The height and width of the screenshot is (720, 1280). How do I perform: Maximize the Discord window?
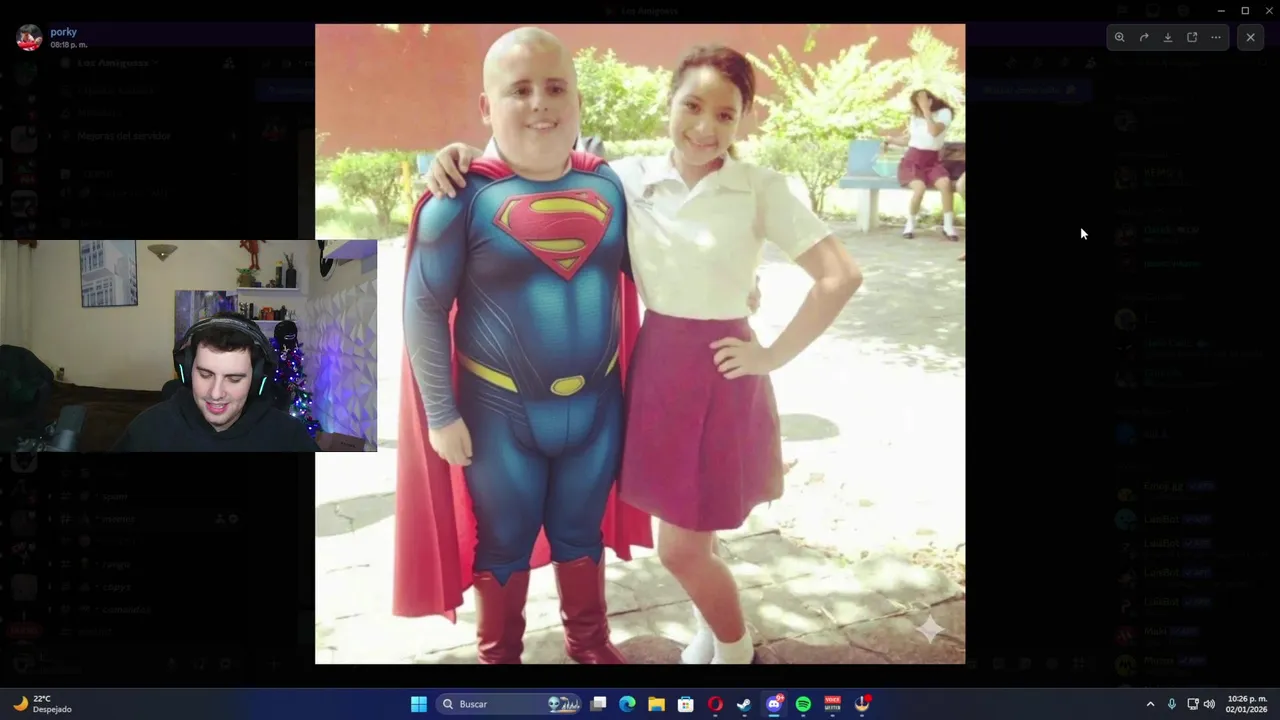(1245, 11)
